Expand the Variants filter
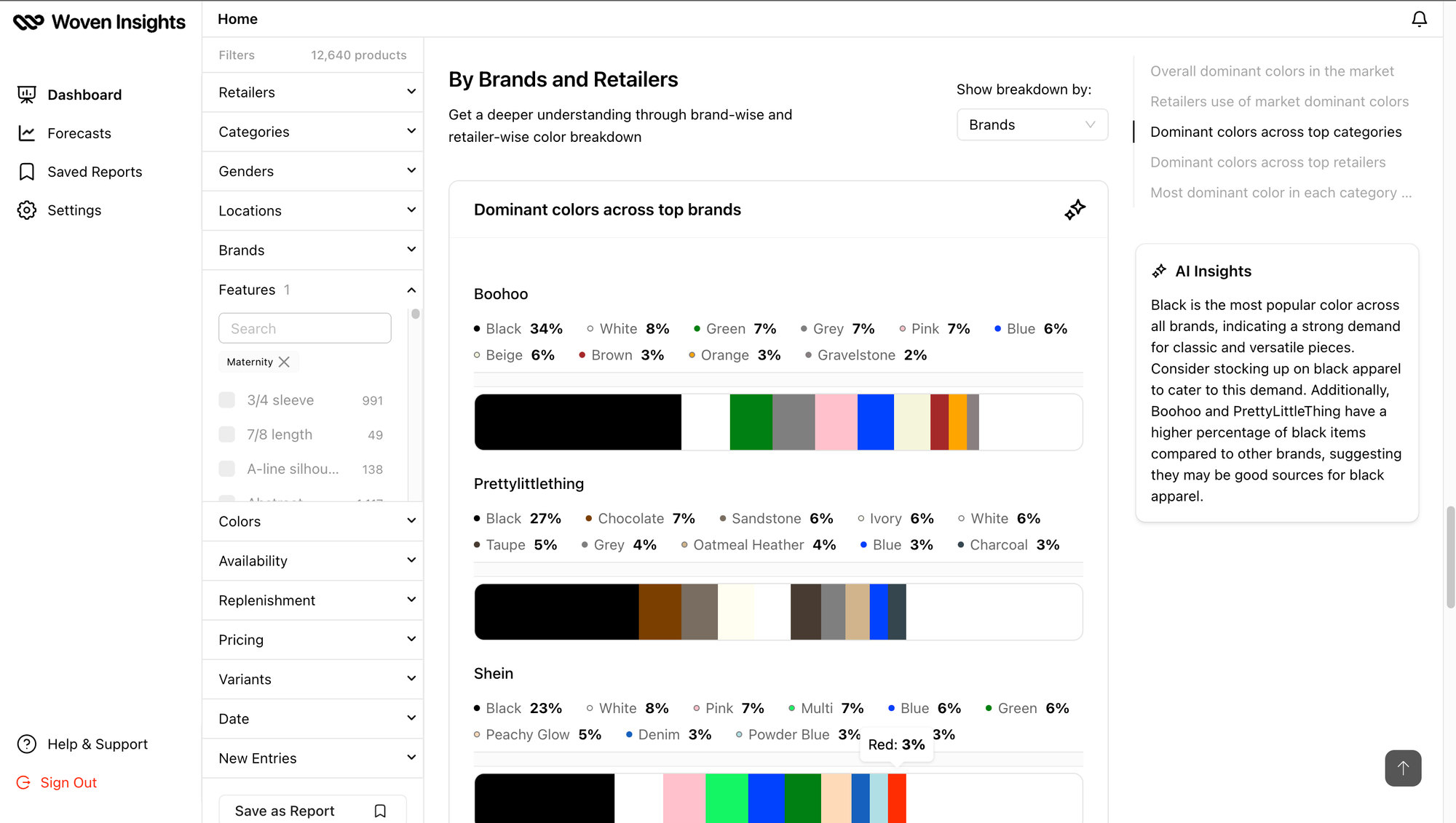The height and width of the screenshot is (823, 1456). pos(313,679)
